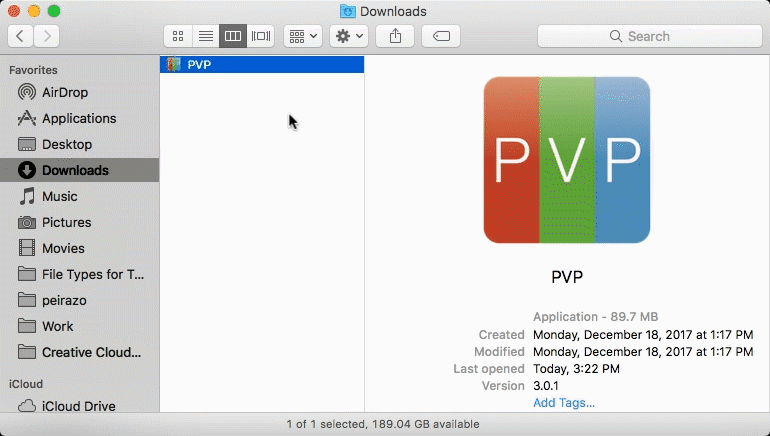Click the Music note icon in sidebar
Viewport: 770px width, 436px height.
tap(27, 196)
